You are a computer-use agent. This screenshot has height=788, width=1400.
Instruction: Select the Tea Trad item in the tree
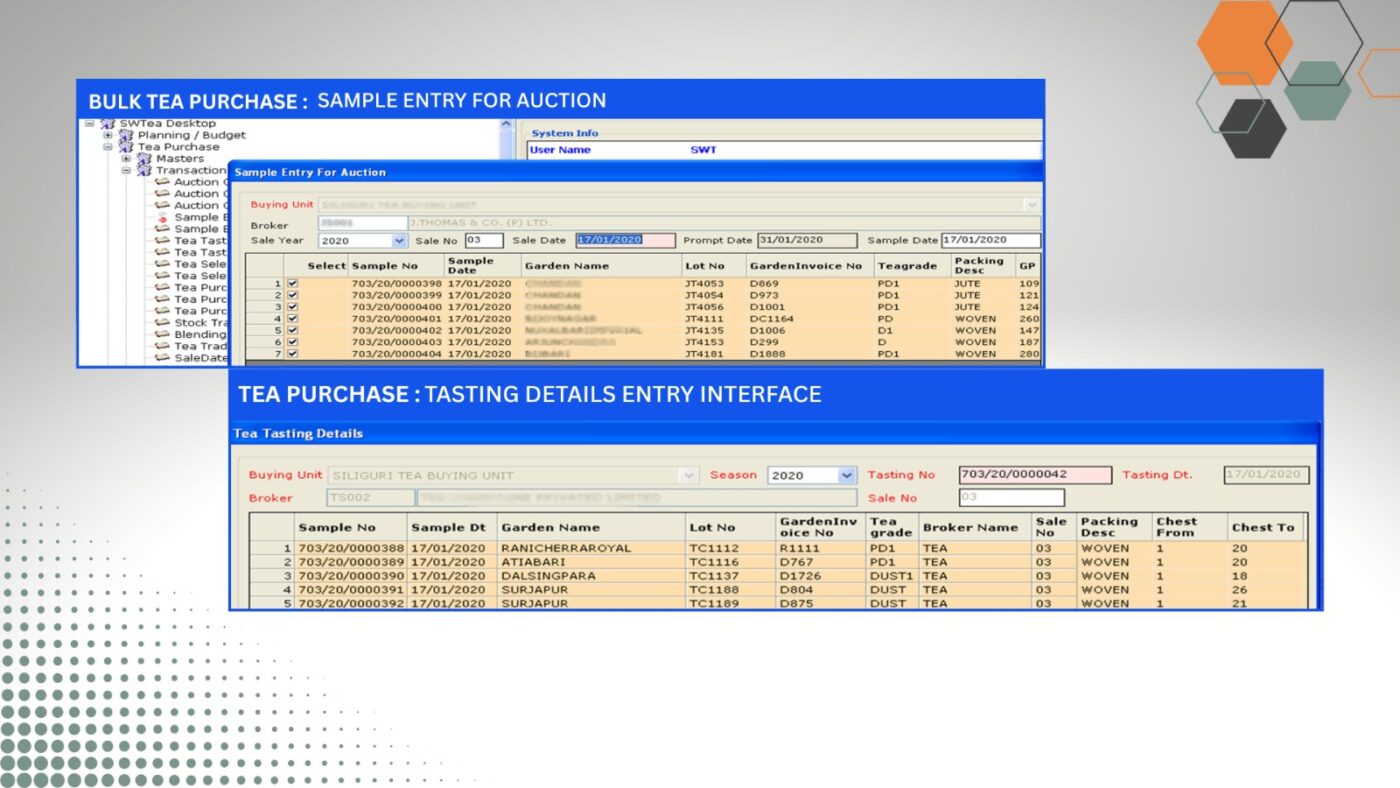point(200,346)
